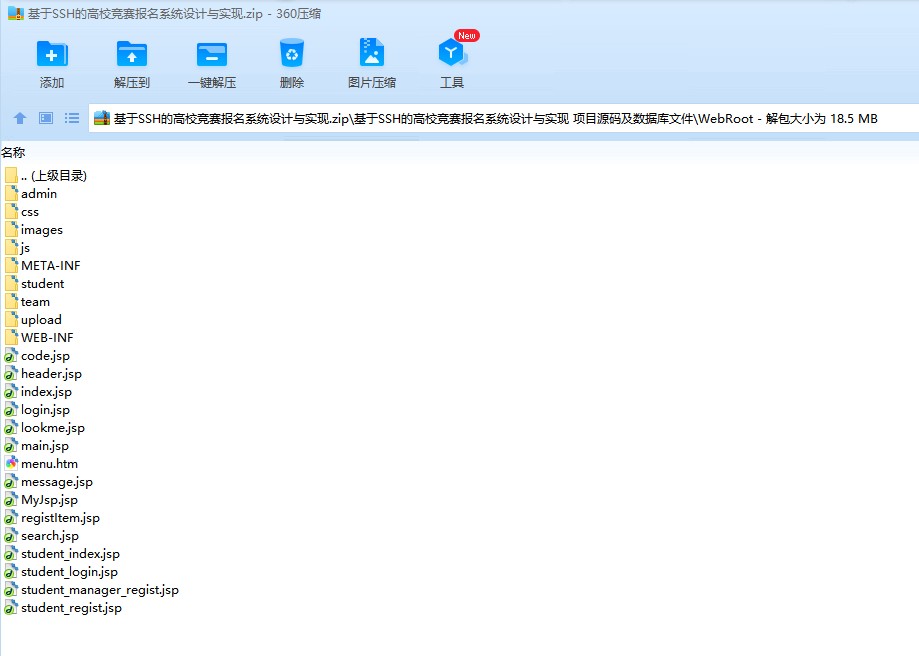The height and width of the screenshot is (656, 919).
Task: Select the MyJsp.jsp file name
Action: (x=49, y=500)
